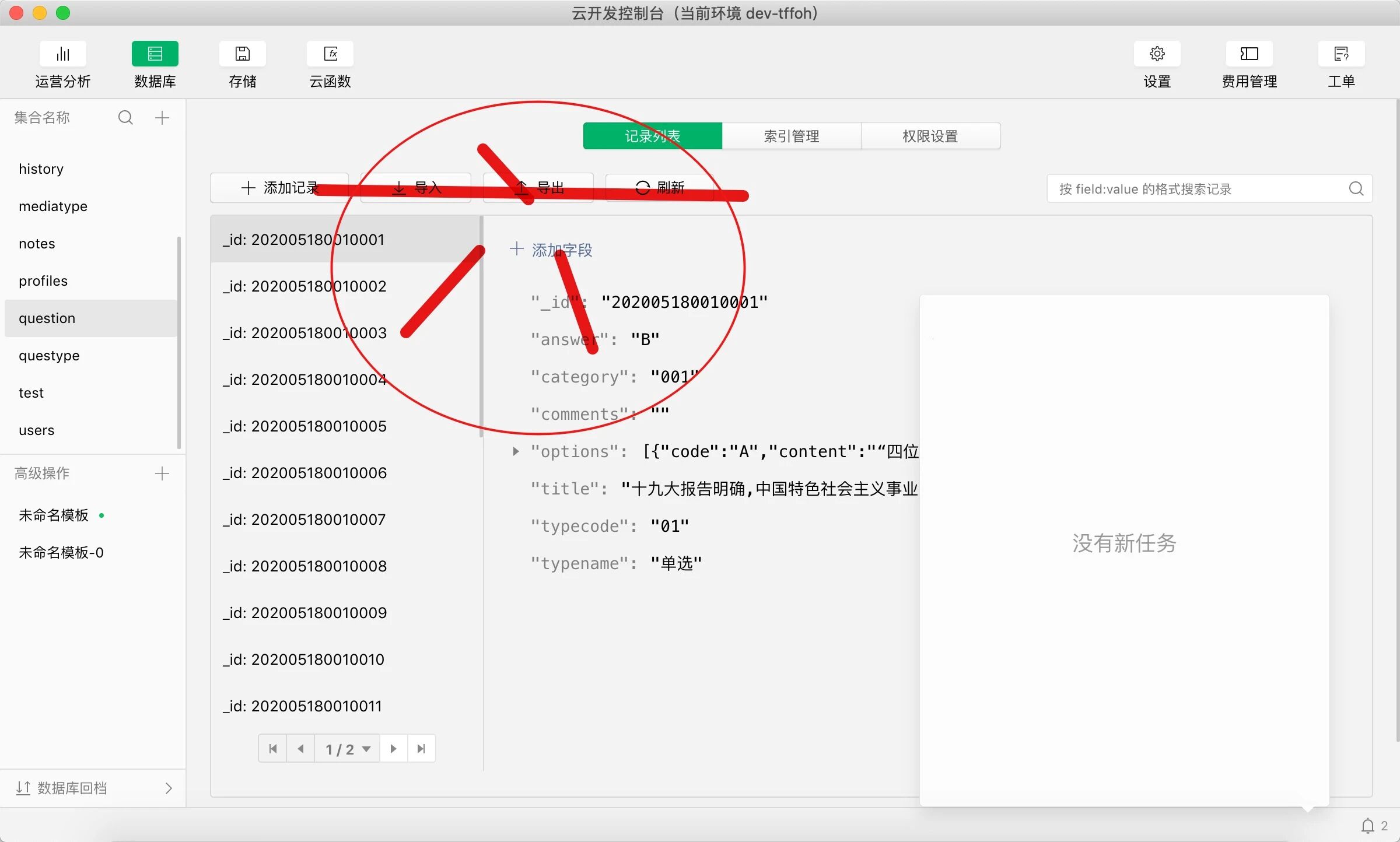1400x842 pixels.
Task: Go to next page of records
Action: click(x=393, y=749)
